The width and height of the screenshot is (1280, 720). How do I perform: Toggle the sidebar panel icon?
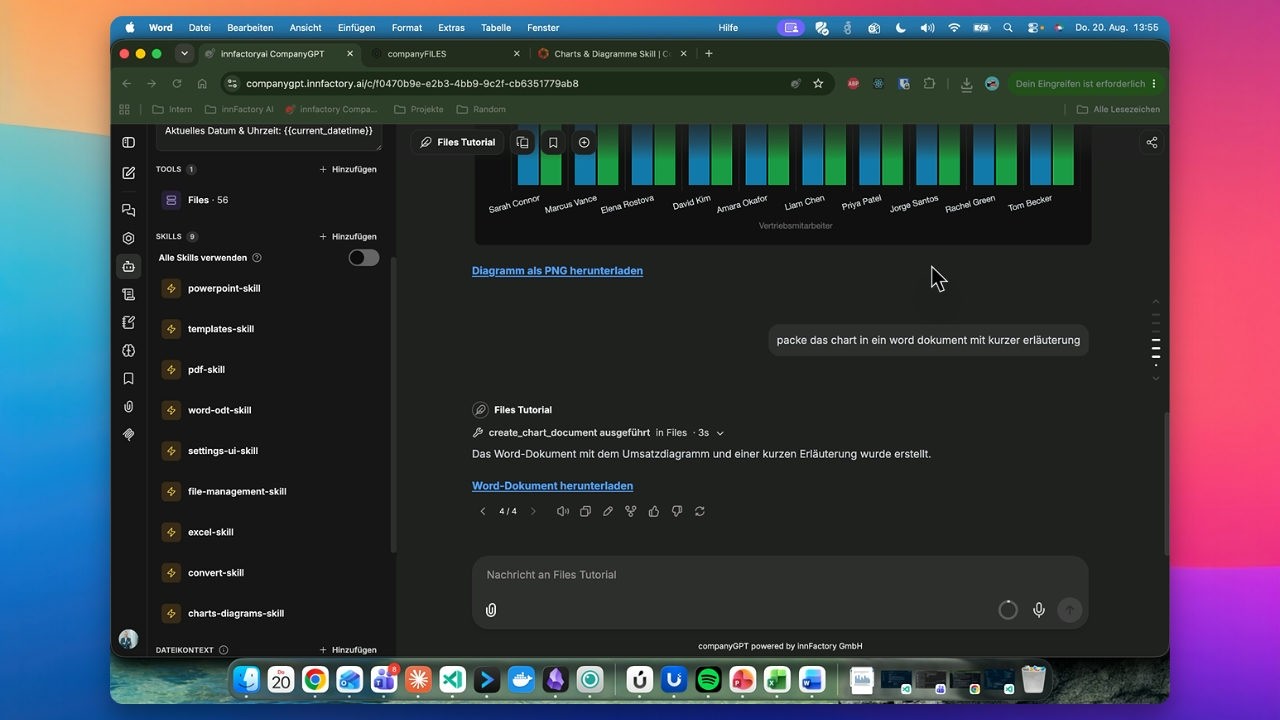pos(128,143)
